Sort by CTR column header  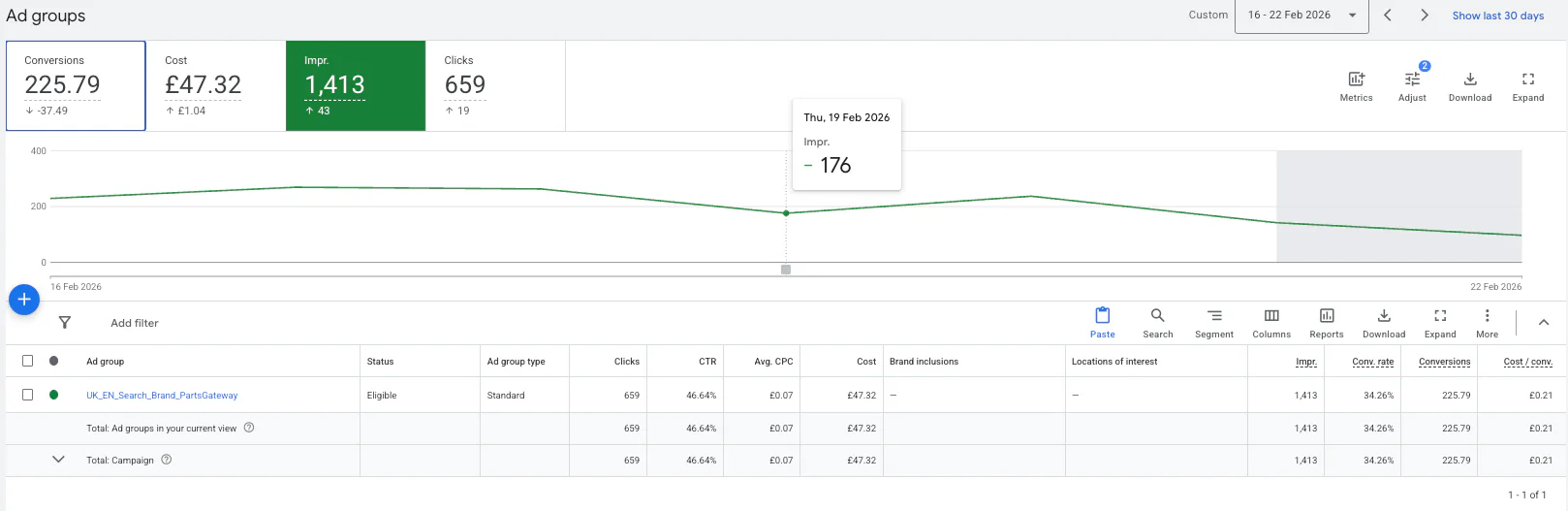pos(707,362)
